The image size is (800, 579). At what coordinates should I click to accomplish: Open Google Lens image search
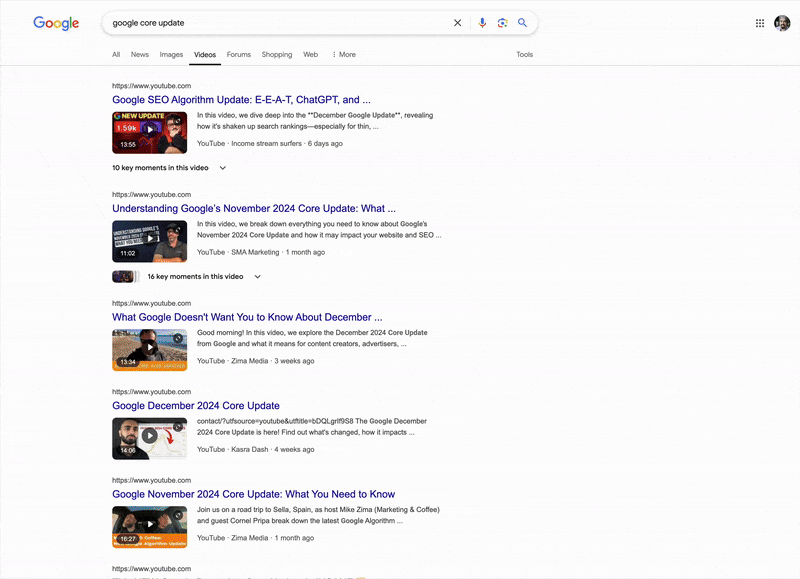pos(502,22)
